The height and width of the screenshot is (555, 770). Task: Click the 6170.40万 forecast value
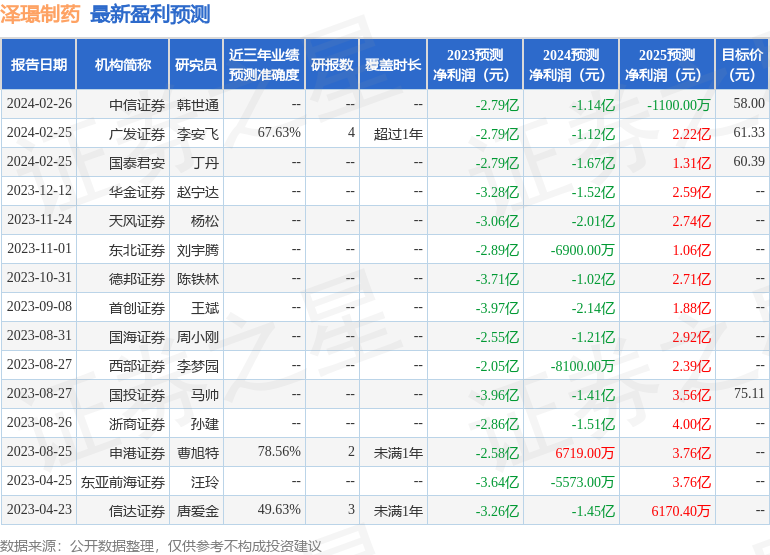[681, 511]
